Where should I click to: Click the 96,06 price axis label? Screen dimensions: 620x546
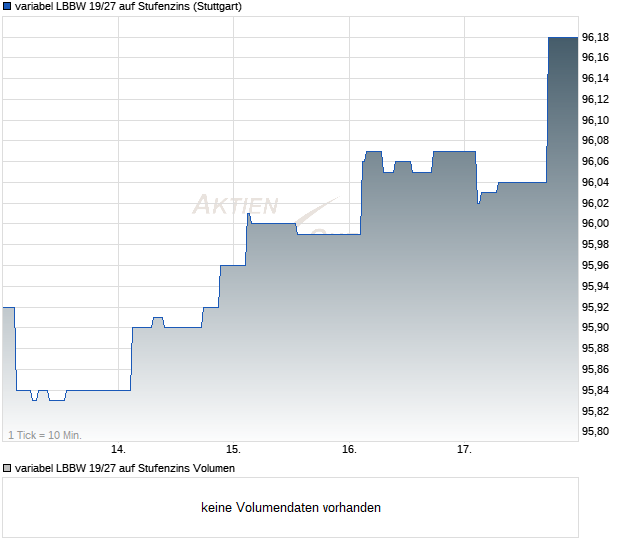coord(595,161)
